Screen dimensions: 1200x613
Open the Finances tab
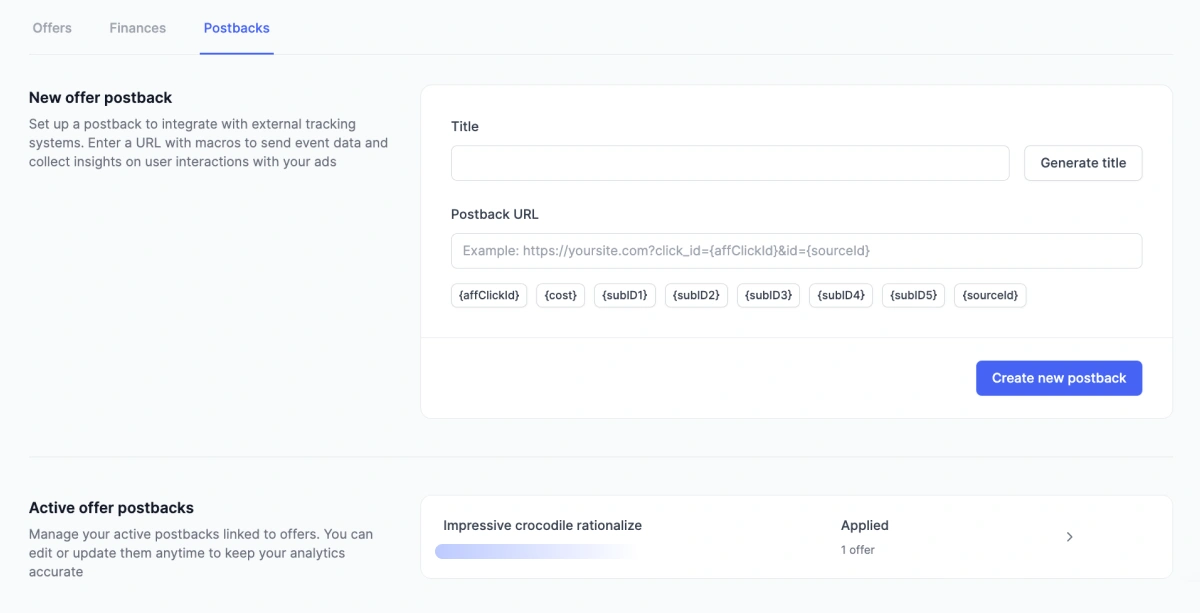pyautogui.click(x=137, y=28)
